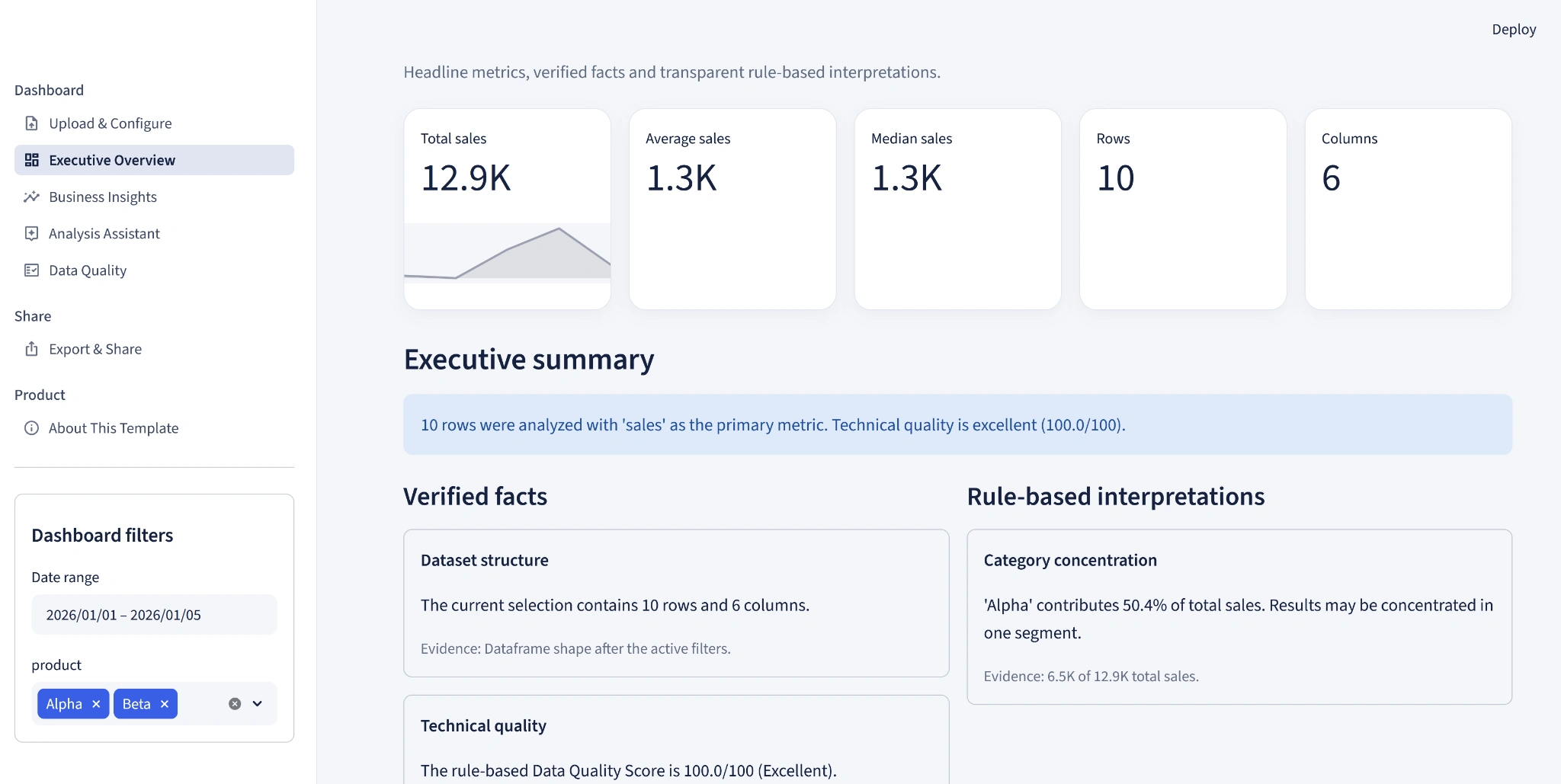This screenshot has width=1561, height=784.
Task: Click the Deploy button
Action: tap(1514, 29)
